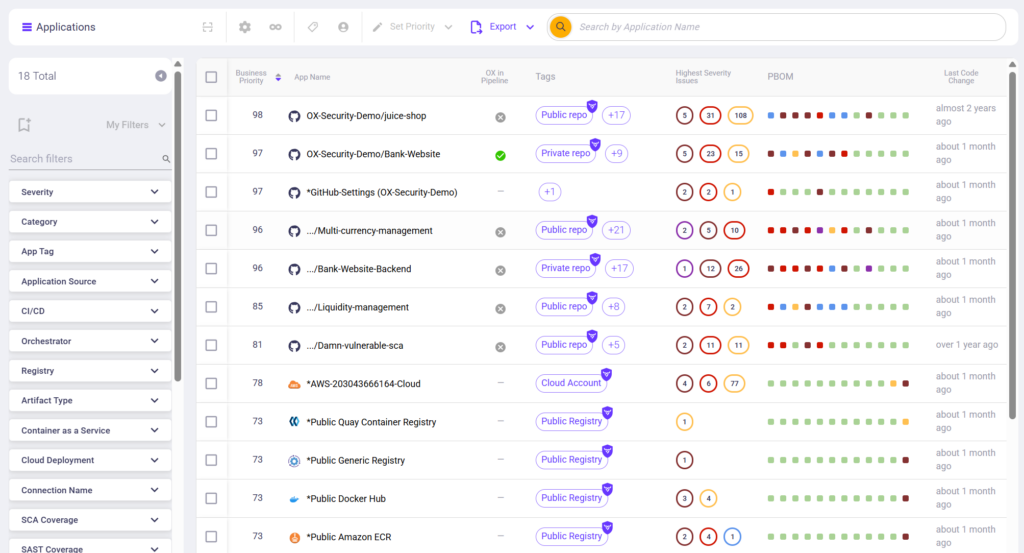Screen dimensions: 1024x553
Task: Click the 108 severity badge for juice-shop
Action: tap(741, 116)
